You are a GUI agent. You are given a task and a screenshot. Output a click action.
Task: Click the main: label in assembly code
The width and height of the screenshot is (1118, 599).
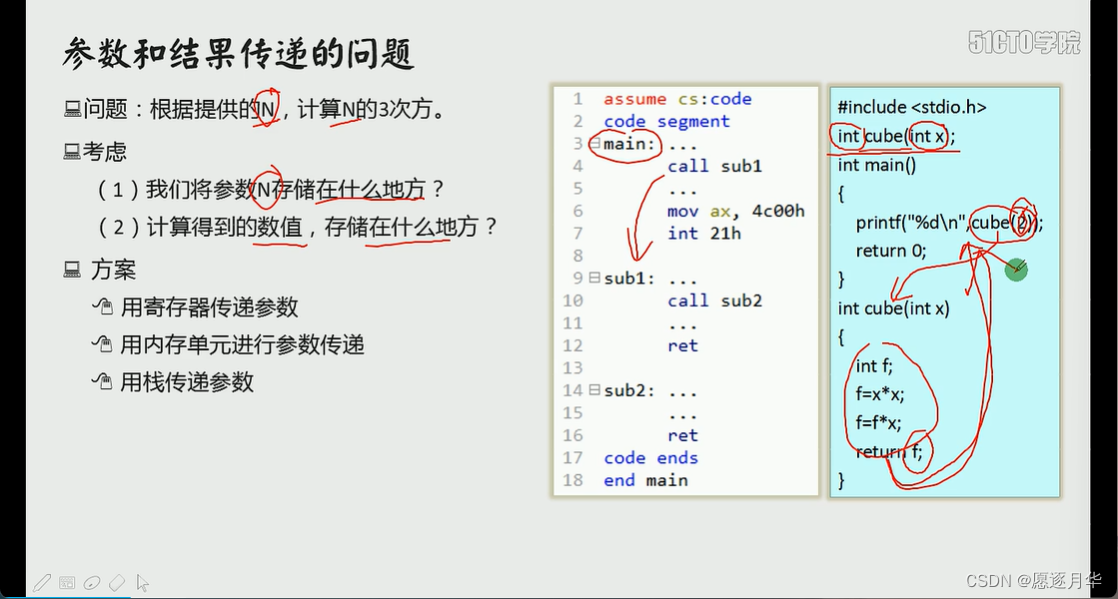(630, 144)
